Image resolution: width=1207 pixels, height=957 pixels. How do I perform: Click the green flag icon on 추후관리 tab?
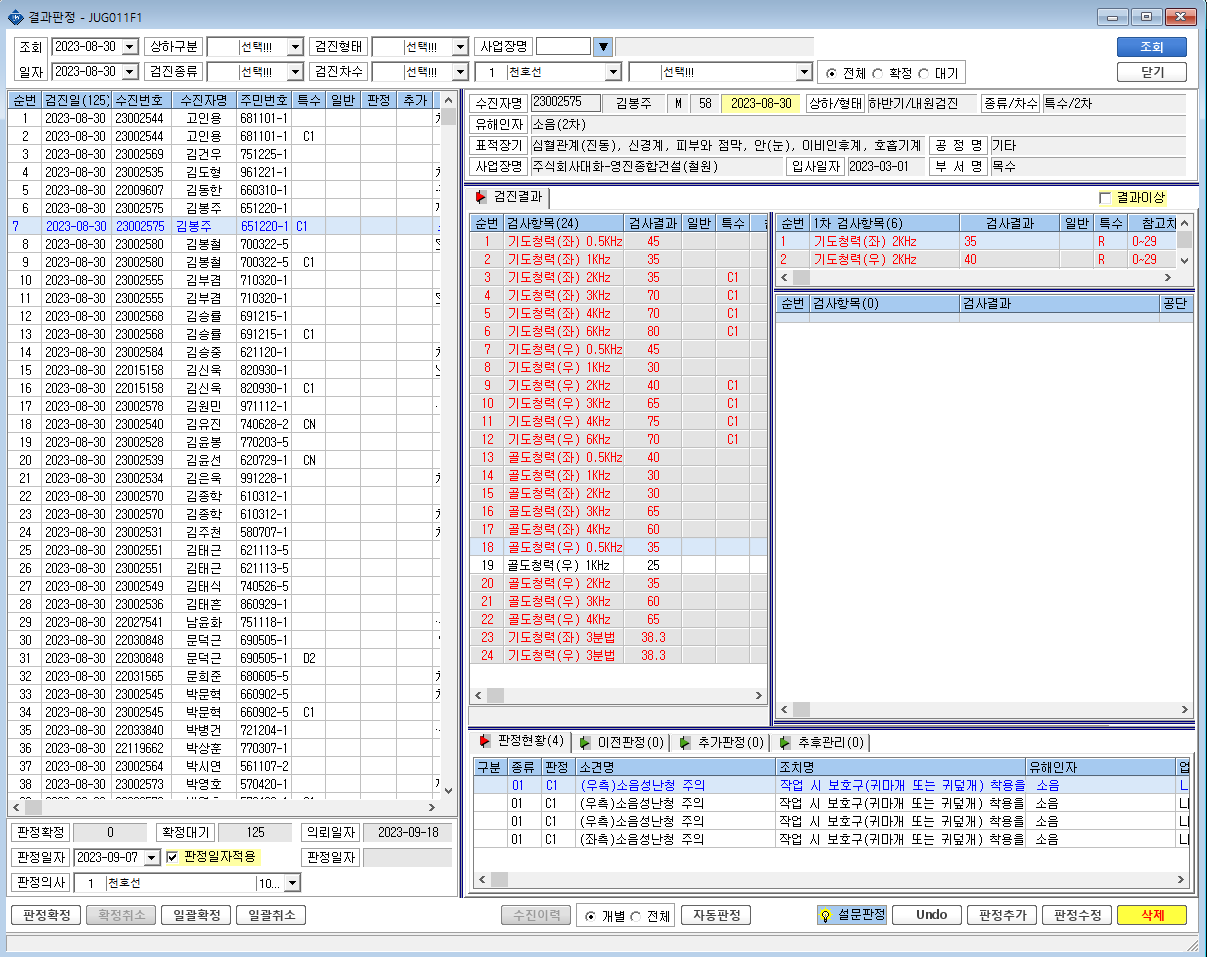(x=784, y=742)
